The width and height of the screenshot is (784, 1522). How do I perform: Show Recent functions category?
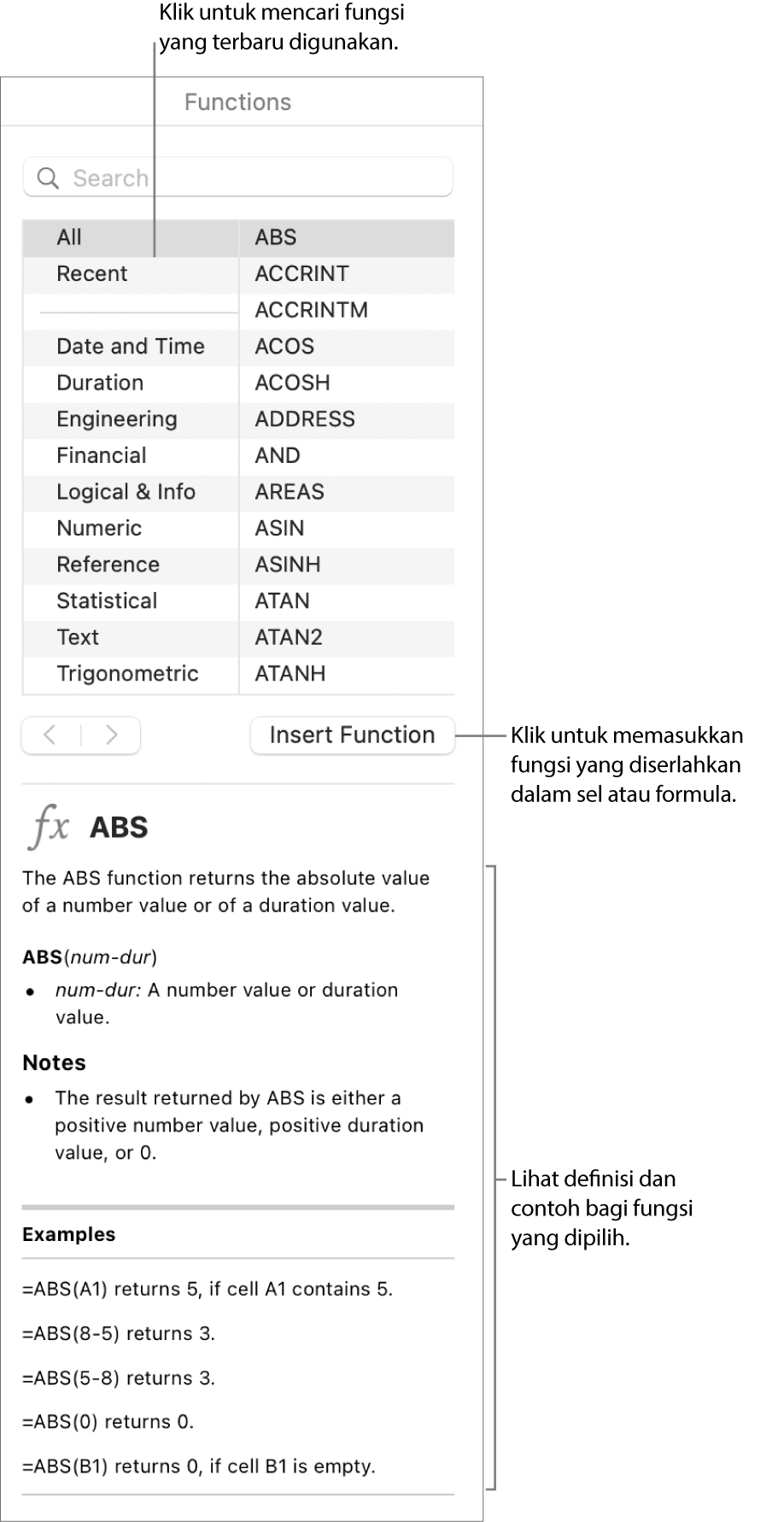(91, 274)
